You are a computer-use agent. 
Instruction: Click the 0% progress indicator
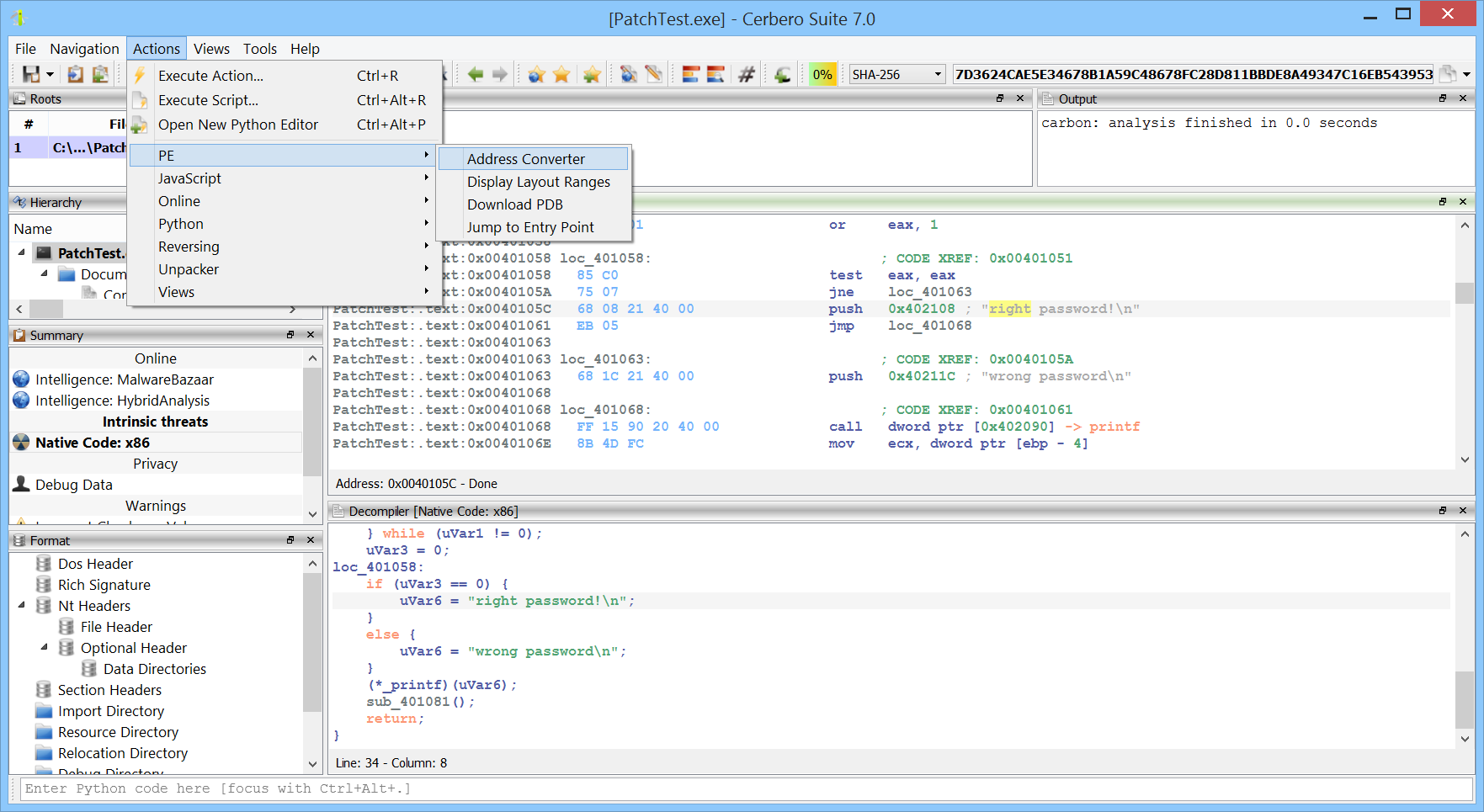[822, 75]
